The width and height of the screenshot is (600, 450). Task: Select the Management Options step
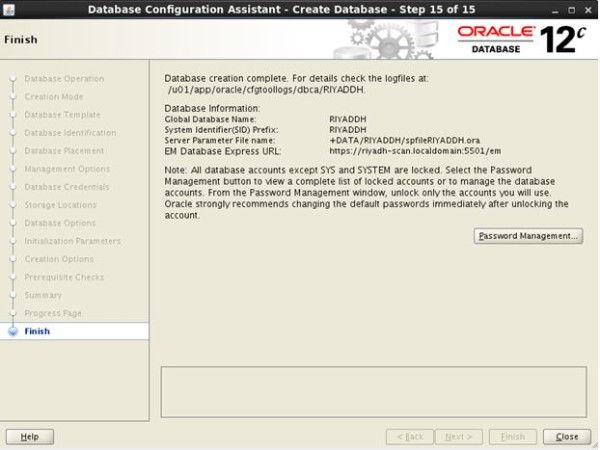67,168
